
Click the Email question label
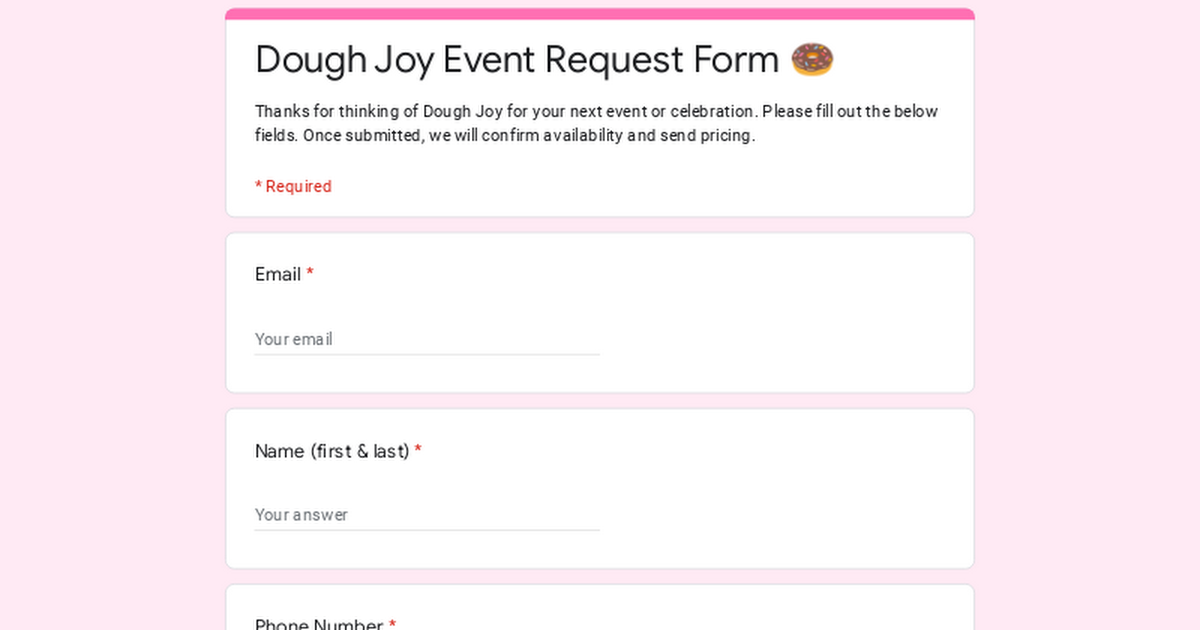coord(277,274)
